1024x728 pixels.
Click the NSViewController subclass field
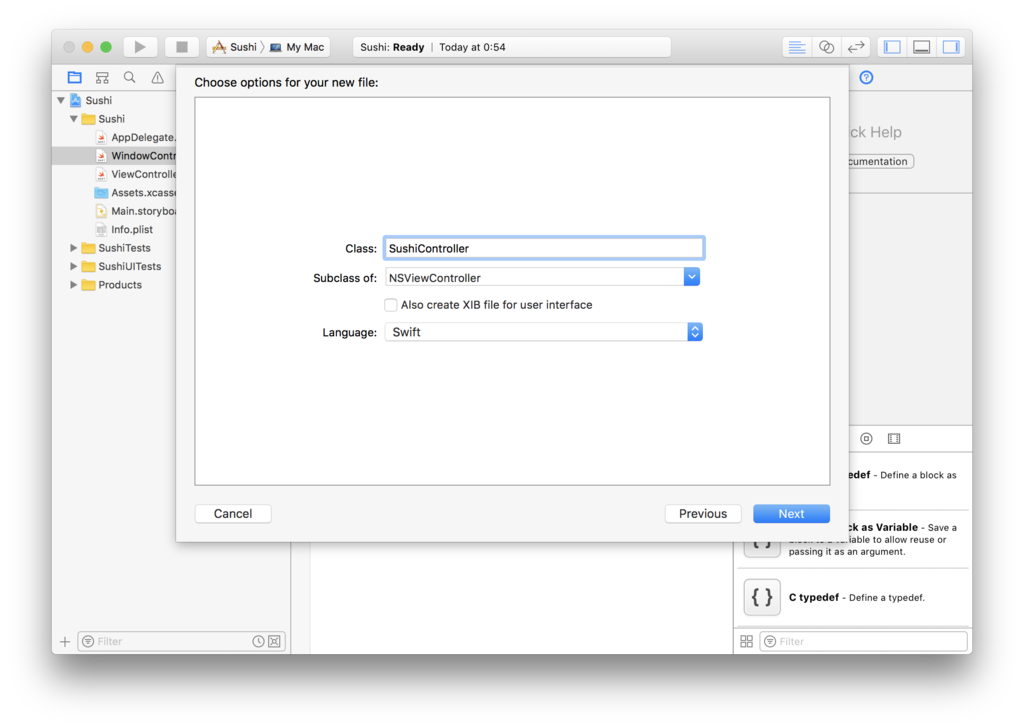click(x=534, y=277)
